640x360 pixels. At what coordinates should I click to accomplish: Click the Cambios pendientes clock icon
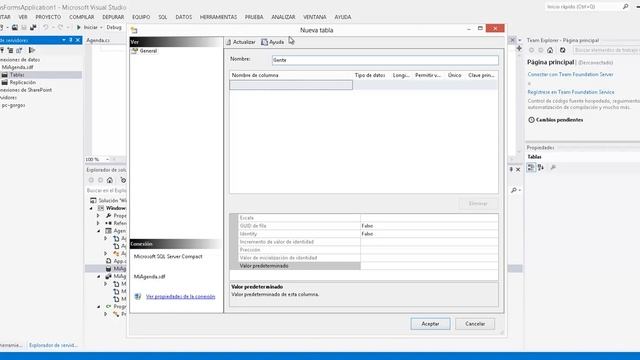(x=531, y=120)
